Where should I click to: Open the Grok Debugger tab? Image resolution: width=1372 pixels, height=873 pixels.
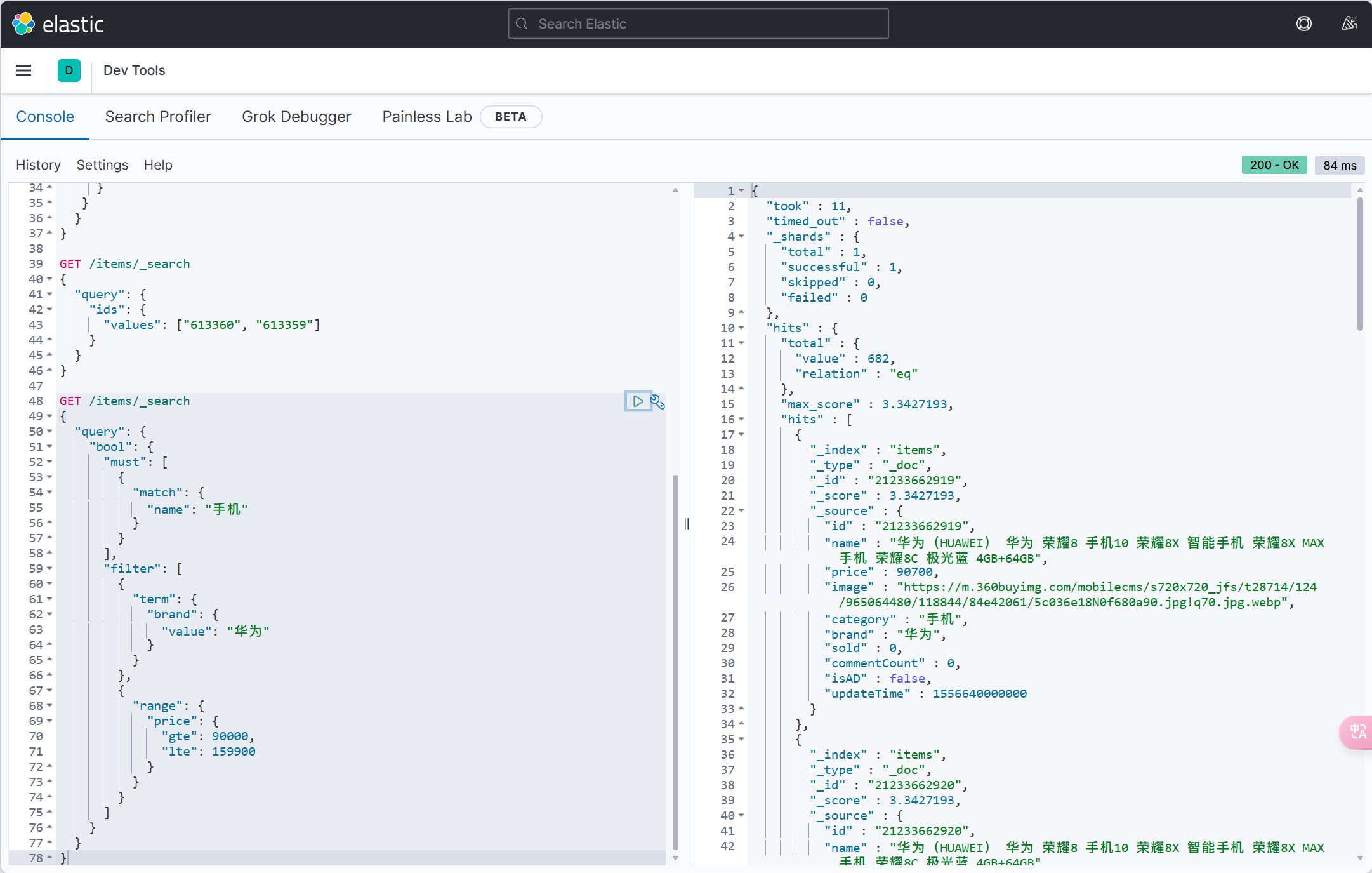pyautogui.click(x=296, y=117)
